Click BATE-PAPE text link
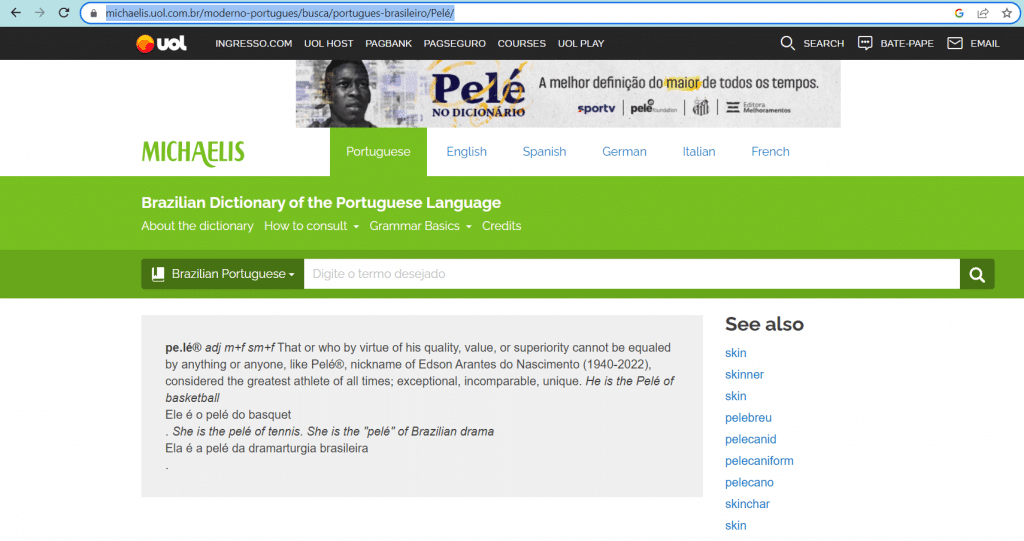The height and width of the screenshot is (541, 1024). 906,44
